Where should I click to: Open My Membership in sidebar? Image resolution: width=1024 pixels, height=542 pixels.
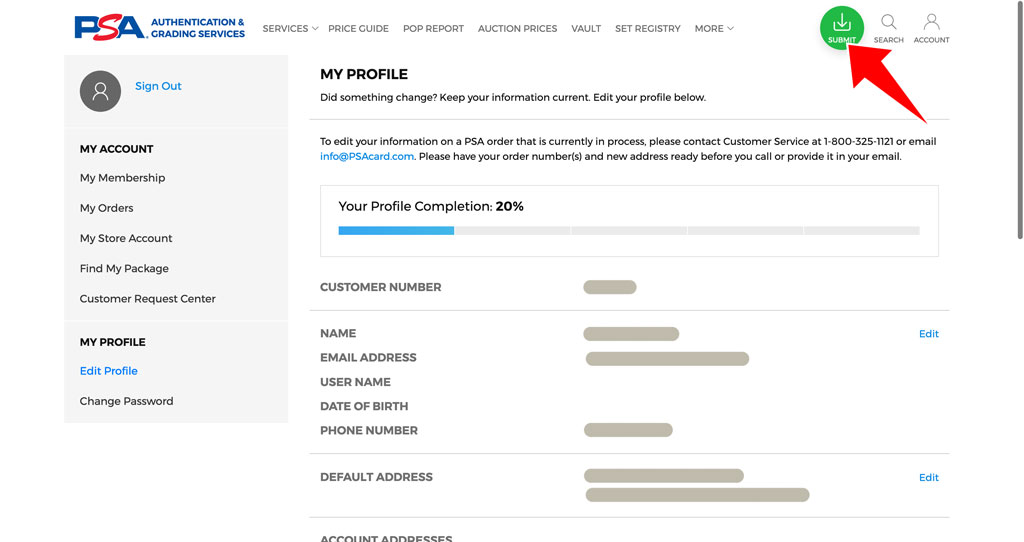(x=122, y=178)
